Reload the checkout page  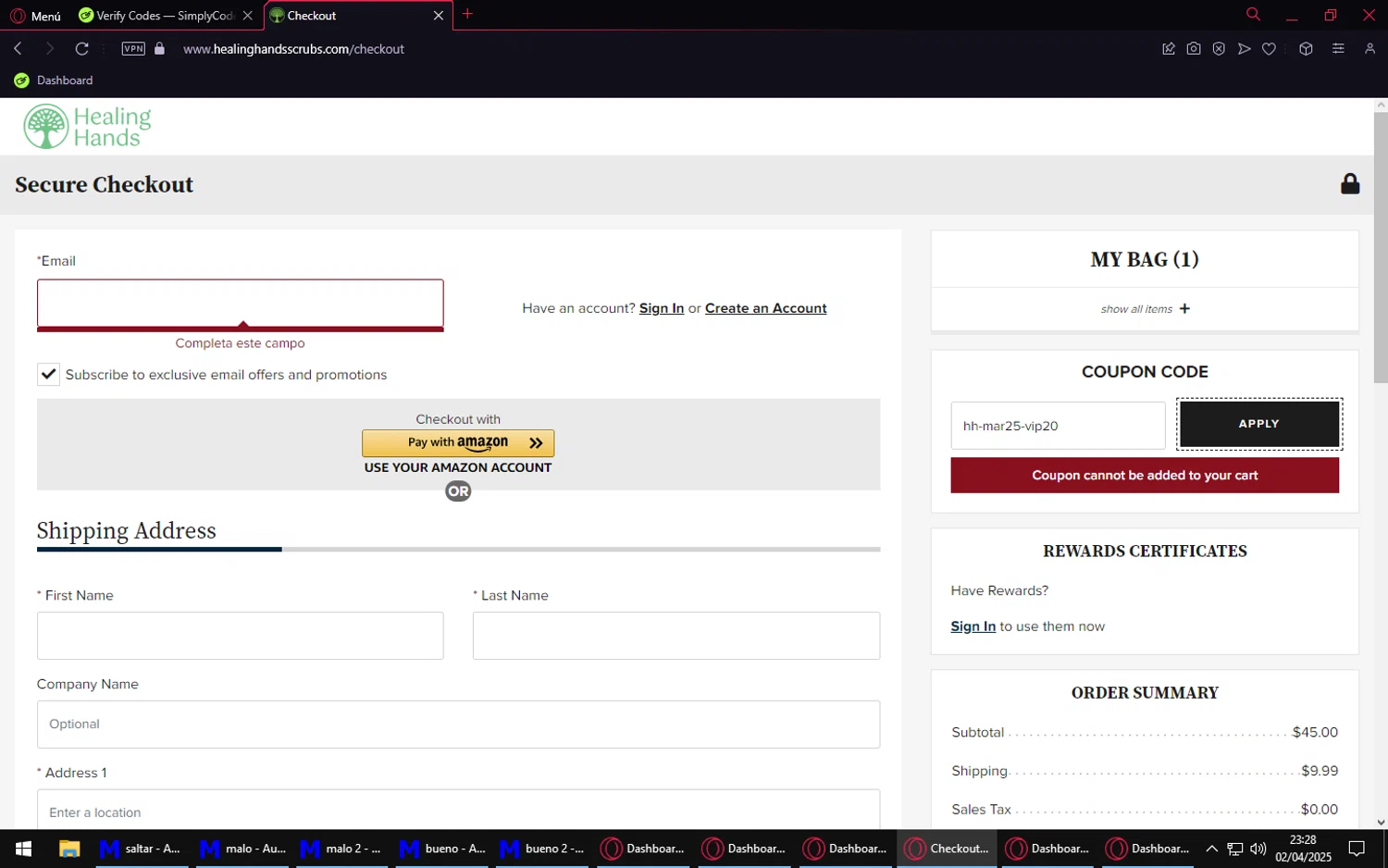coord(81,48)
